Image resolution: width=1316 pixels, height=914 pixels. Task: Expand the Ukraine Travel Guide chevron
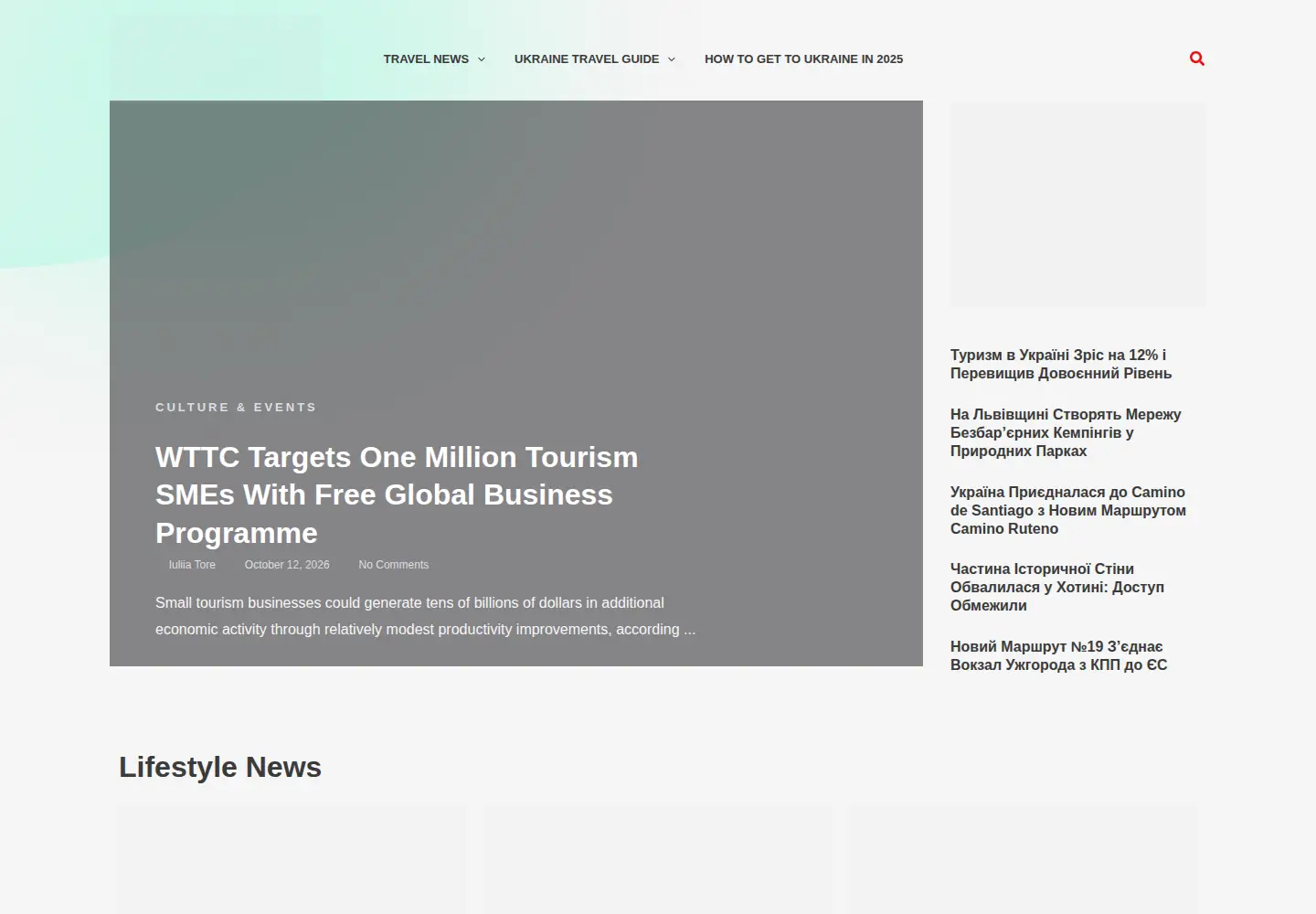coord(672,59)
